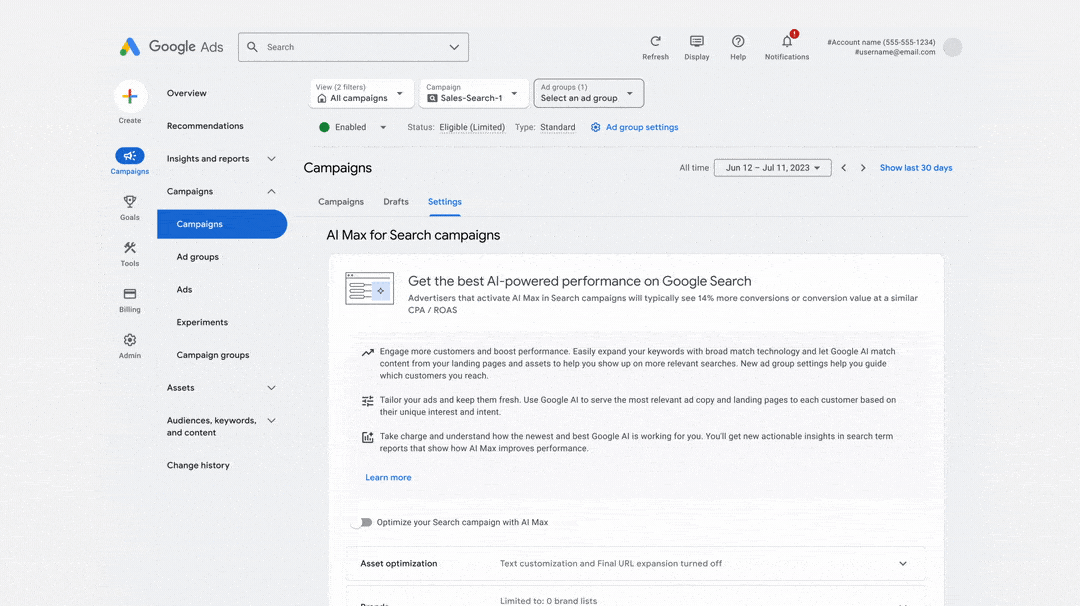Select Ad groups in the sidebar menu
This screenshot has height=606, width=1080.
(x=198, y=257)
